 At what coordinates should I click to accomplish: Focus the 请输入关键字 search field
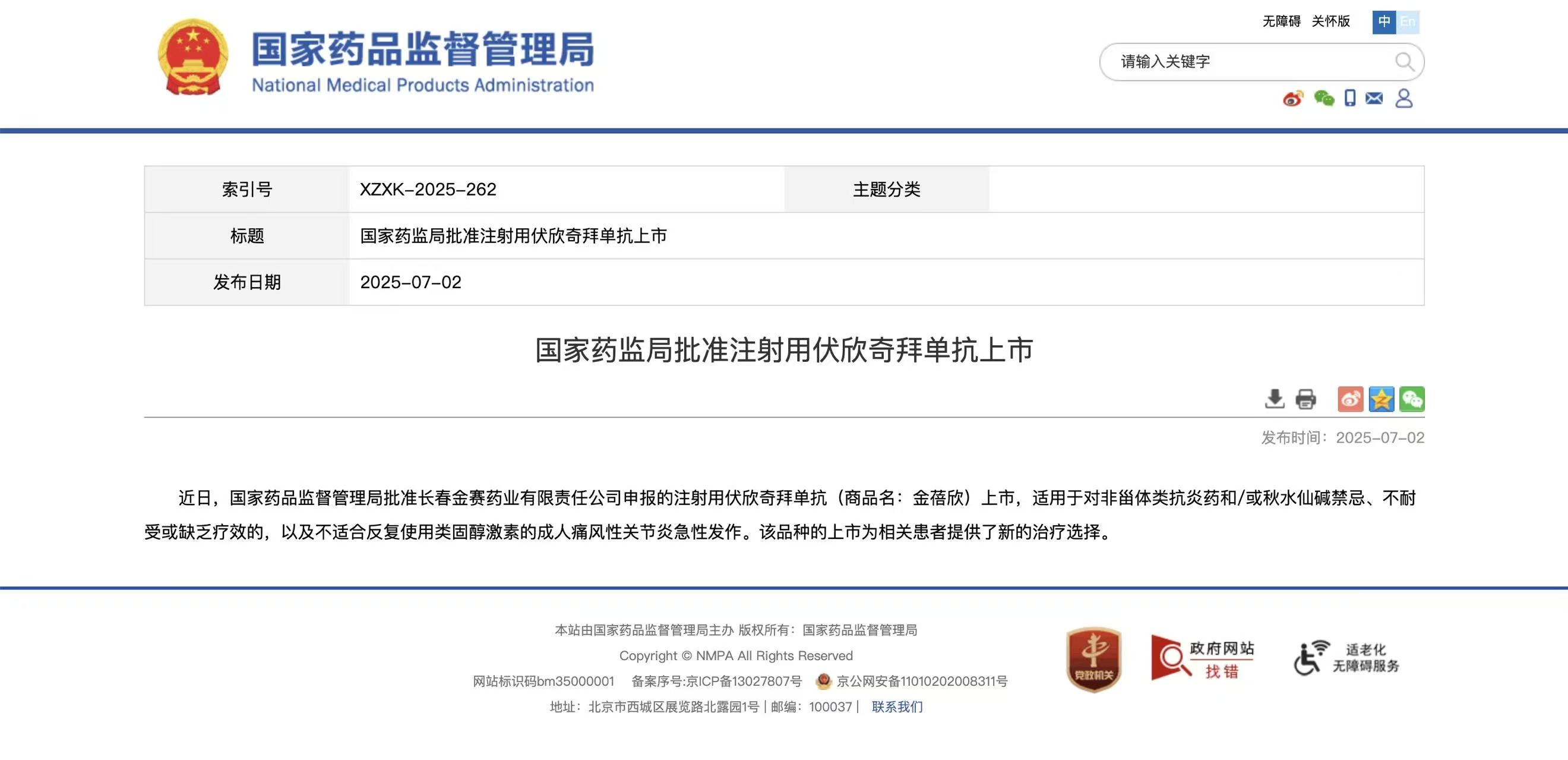coord(1261,62)
